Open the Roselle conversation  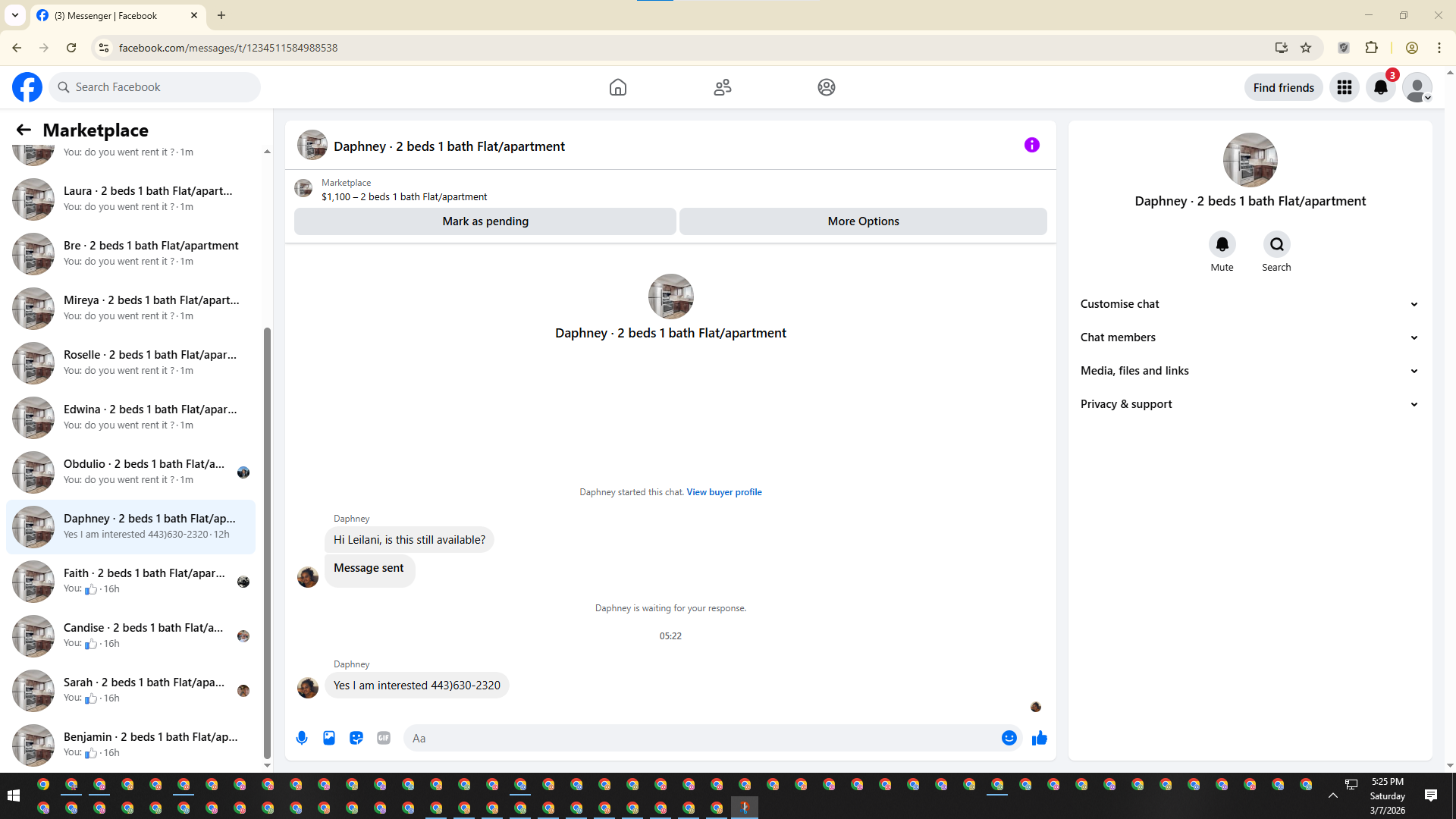point(130,362)
